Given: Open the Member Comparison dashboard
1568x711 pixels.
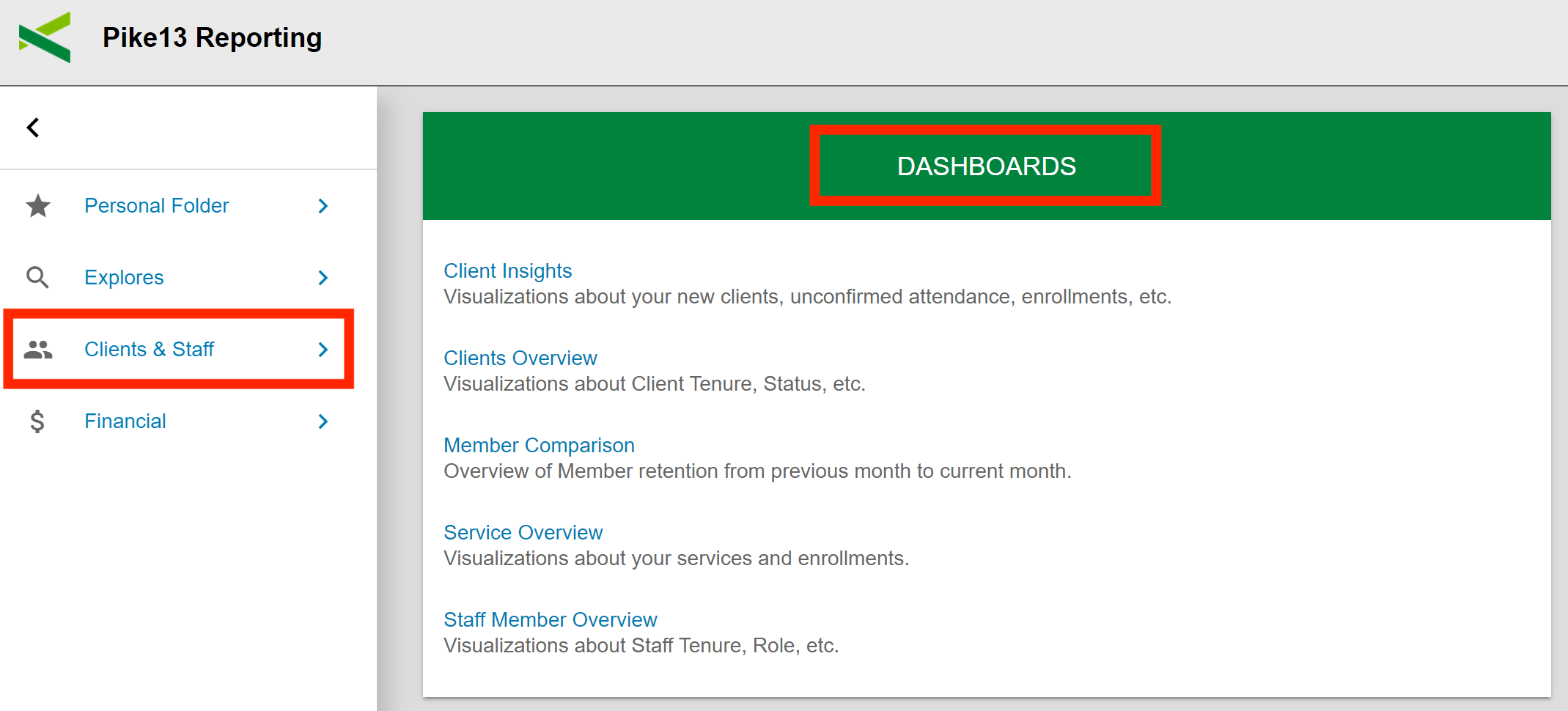Looking at the screenshot, I should [x=539, y=445].
